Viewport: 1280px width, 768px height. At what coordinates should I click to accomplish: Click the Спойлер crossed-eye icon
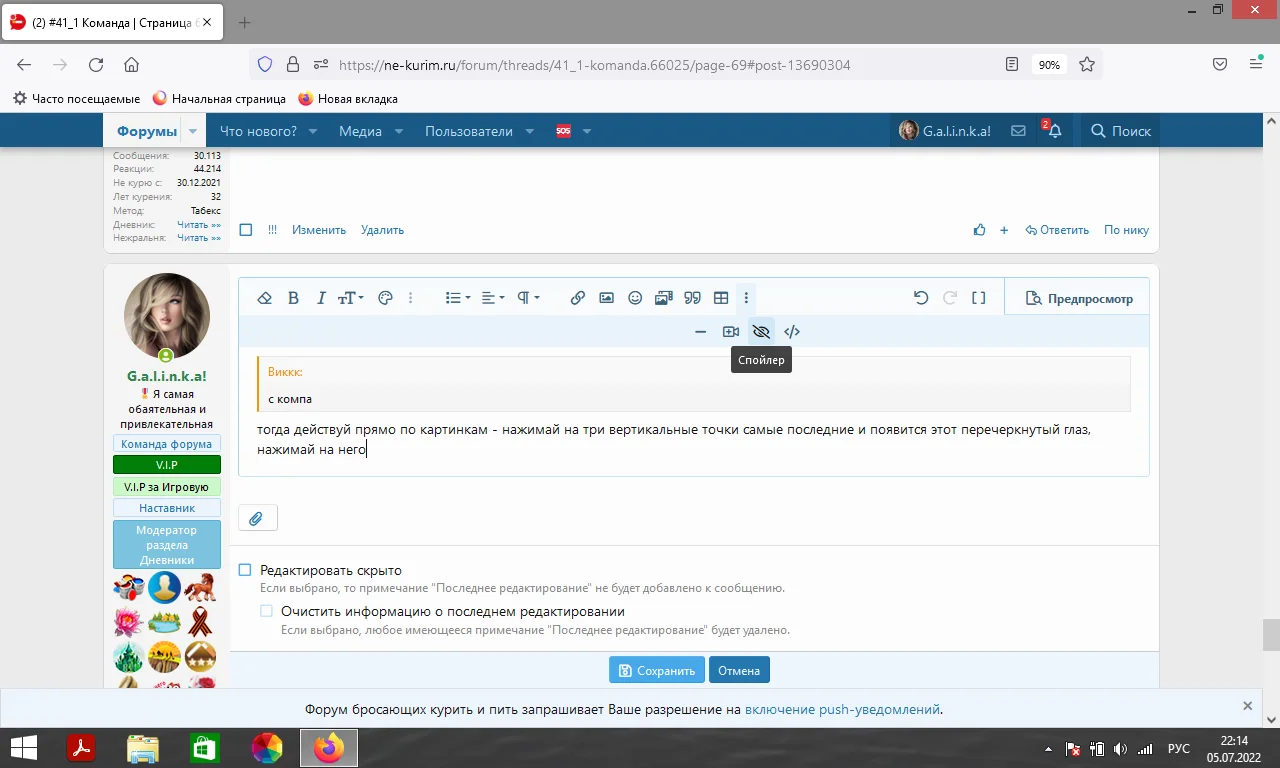coord(761,332)
